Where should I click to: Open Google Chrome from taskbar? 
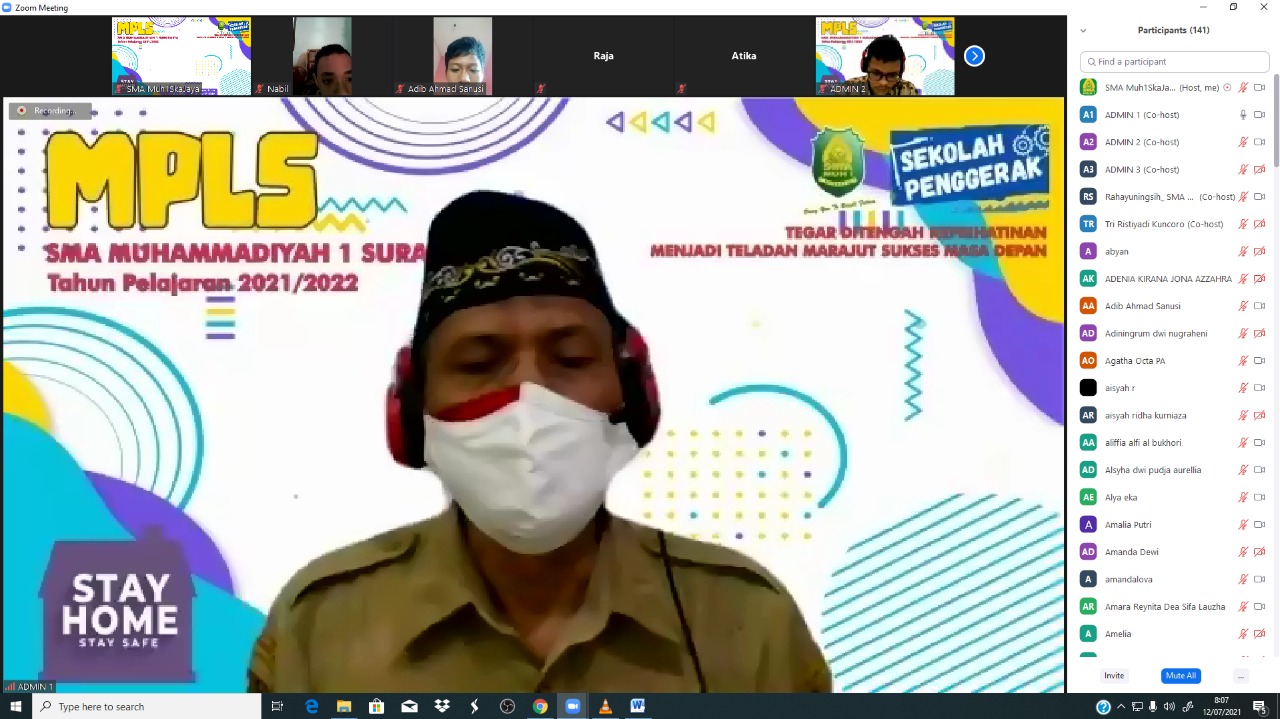(x=540, y=706)
